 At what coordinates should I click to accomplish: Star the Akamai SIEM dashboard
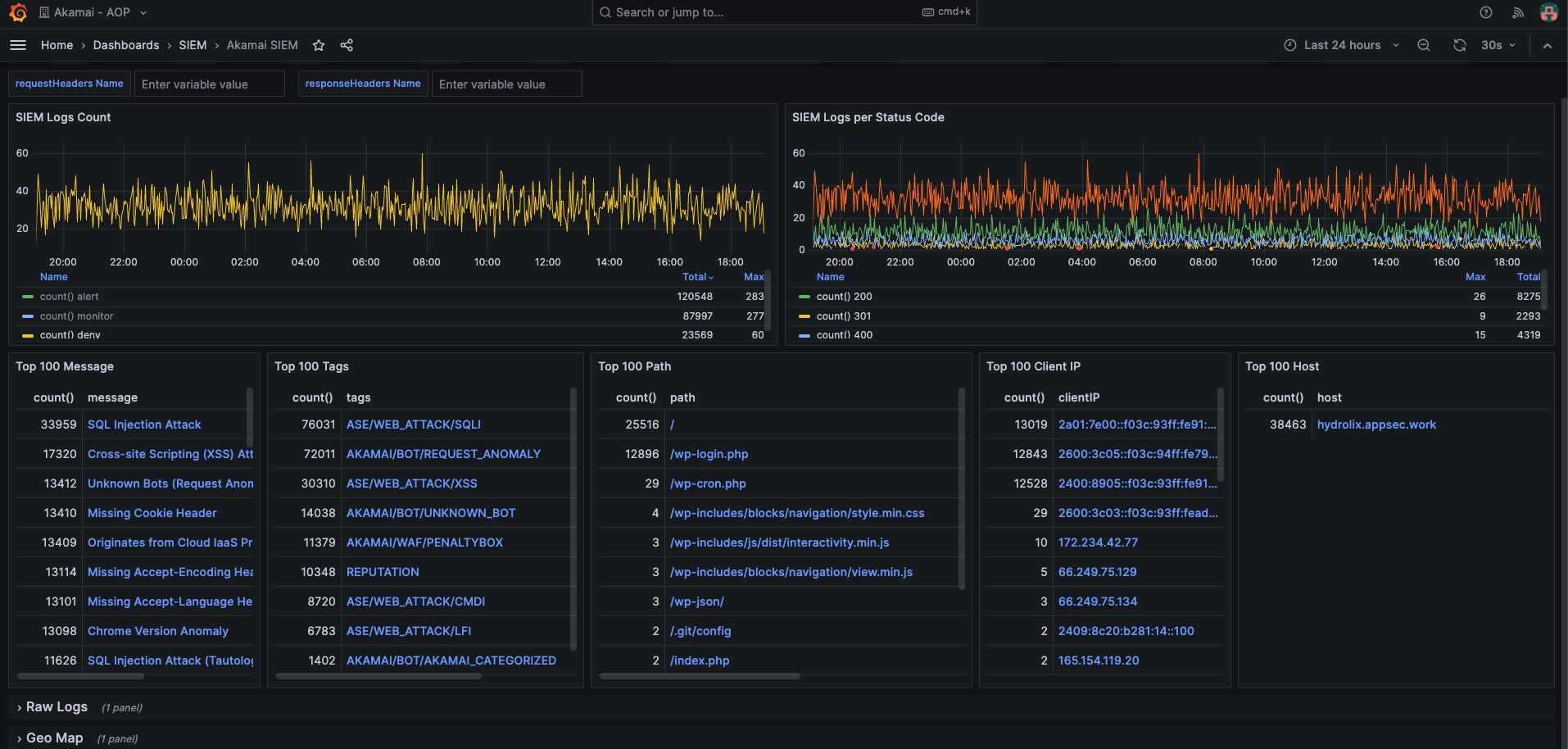(319, 45)
